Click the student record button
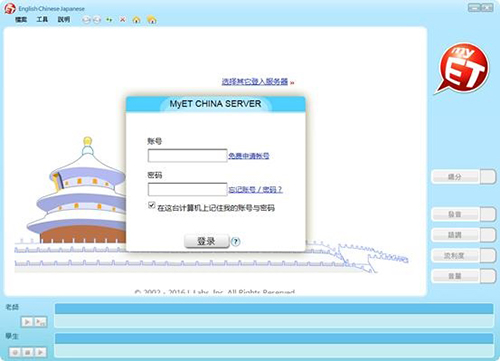 pyautogui.click(x=15, y=352)
